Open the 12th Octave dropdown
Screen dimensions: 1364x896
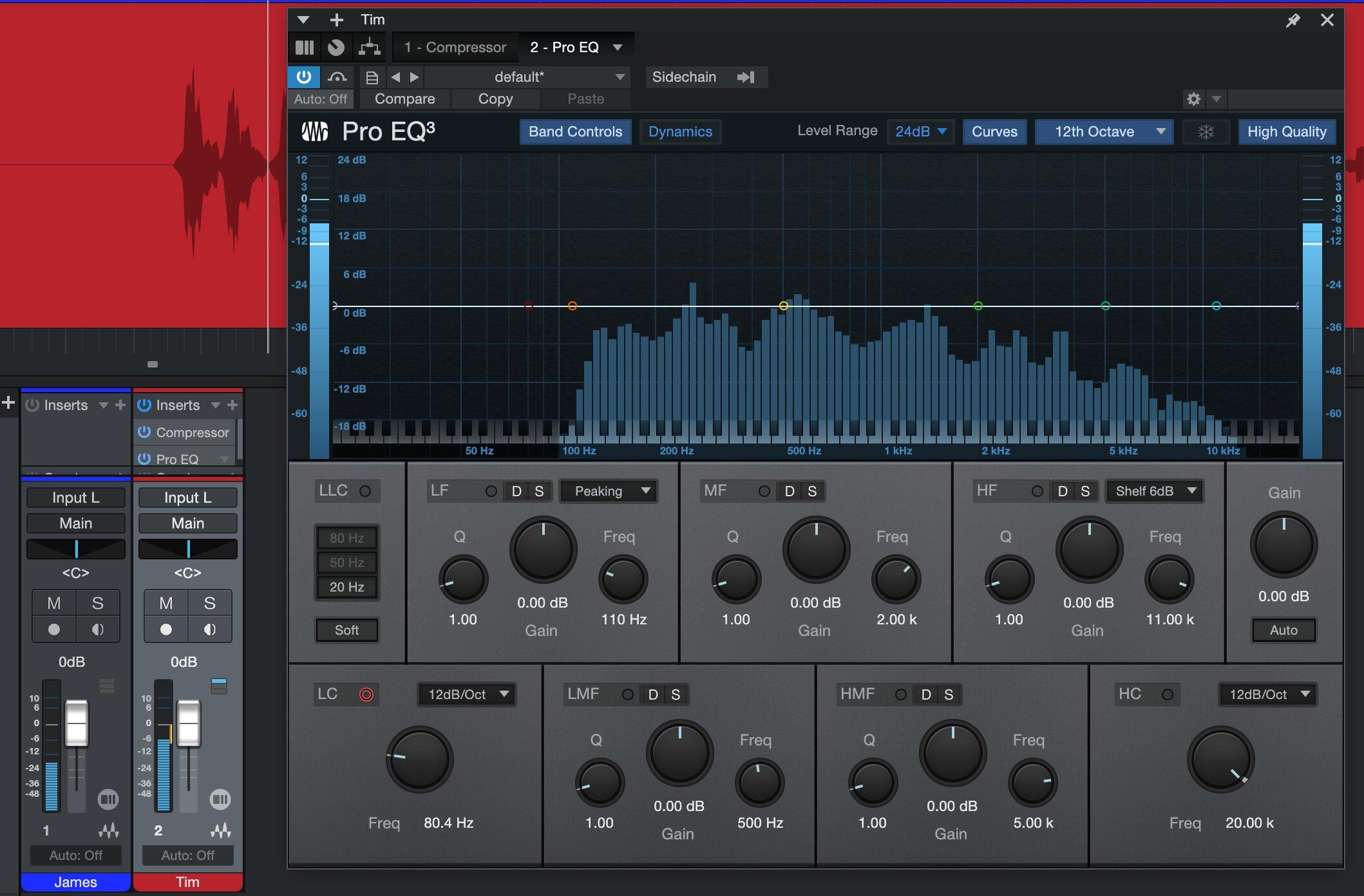1104,132
